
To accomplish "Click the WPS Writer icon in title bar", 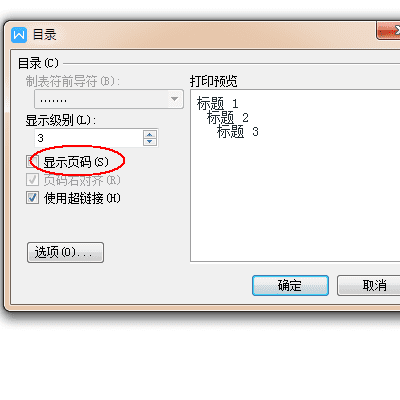I will click(x=19, y=35).
